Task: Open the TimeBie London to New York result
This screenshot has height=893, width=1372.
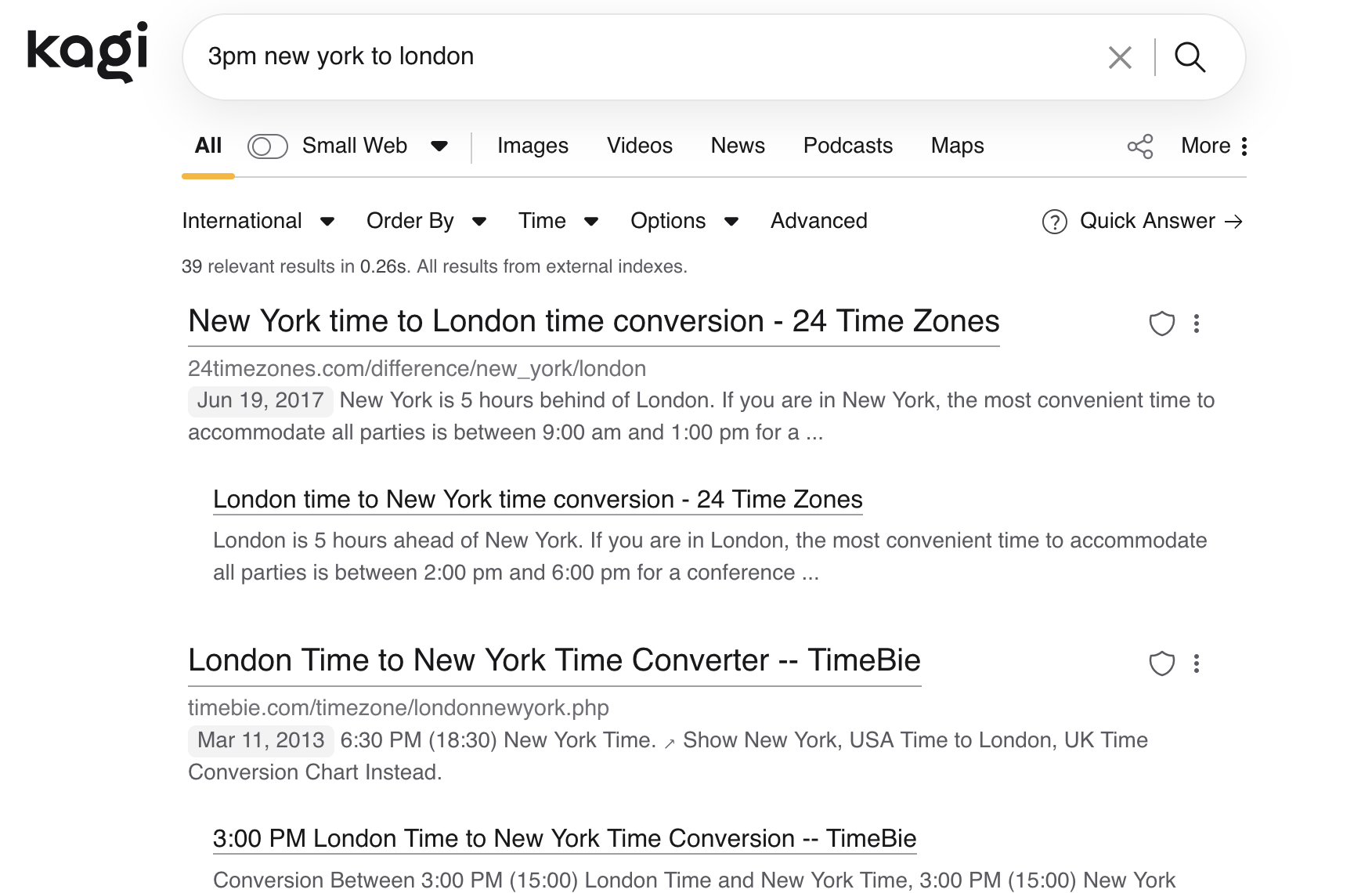Action: coord(554,660)
